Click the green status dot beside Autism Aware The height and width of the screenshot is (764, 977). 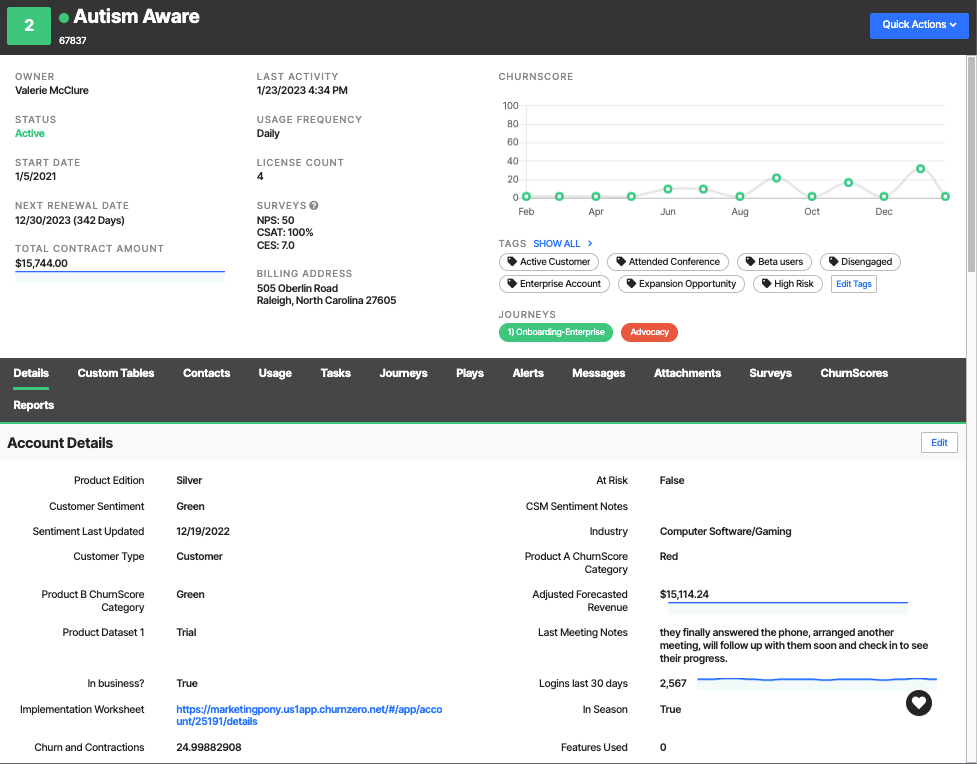(64, 17)
